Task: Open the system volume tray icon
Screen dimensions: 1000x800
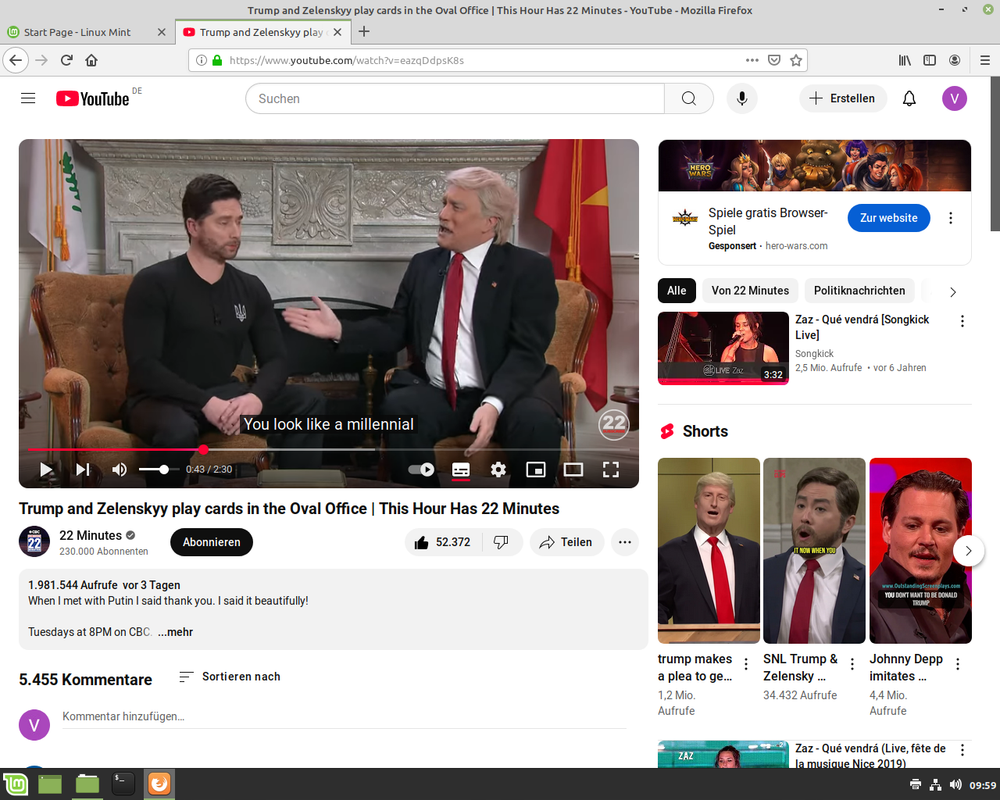Action: [x=955, y=785]
